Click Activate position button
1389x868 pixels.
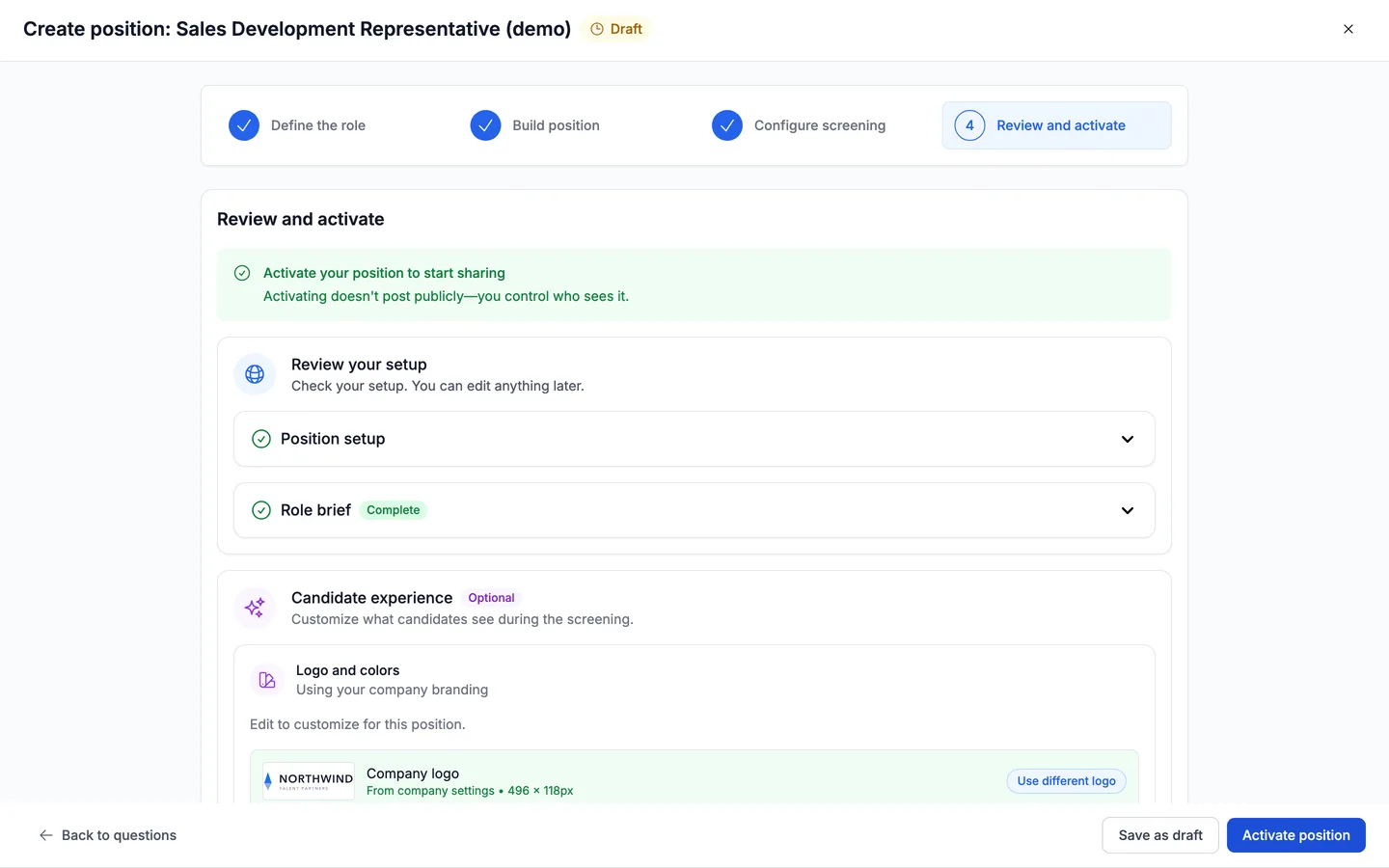point(1296,835)
